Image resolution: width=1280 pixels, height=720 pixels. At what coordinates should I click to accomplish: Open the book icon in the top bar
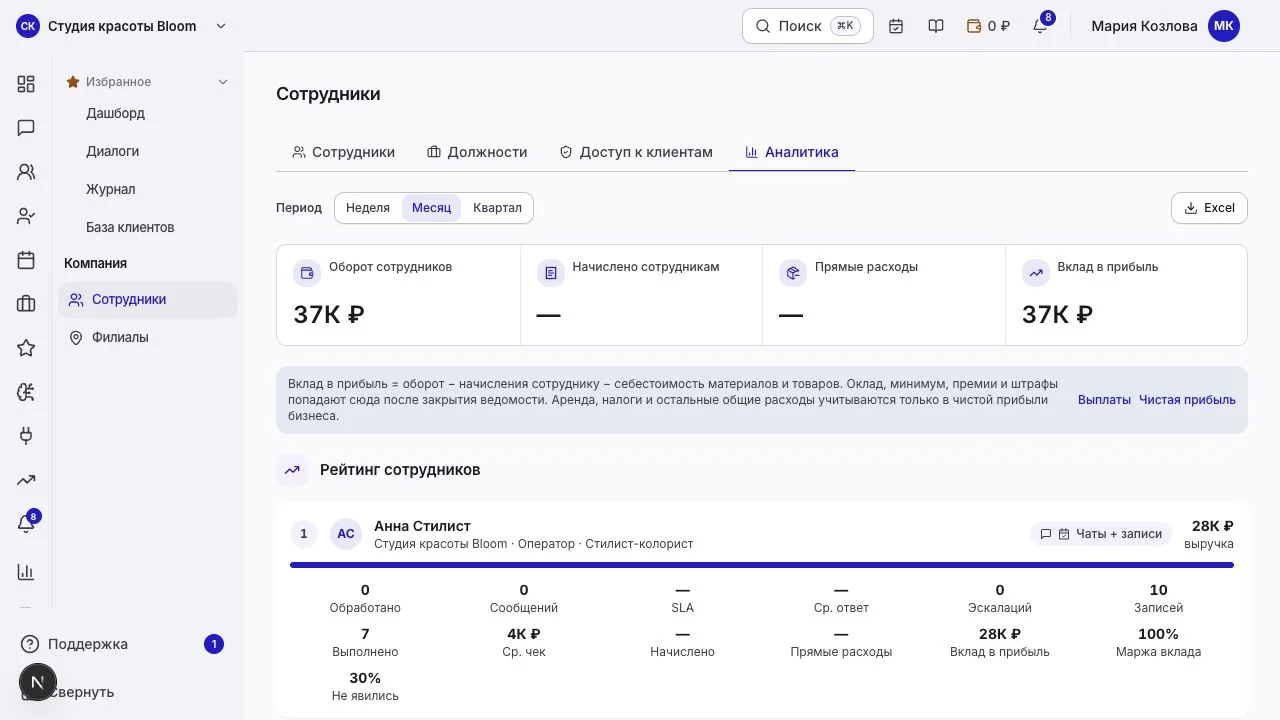click(x=936, y=26)
